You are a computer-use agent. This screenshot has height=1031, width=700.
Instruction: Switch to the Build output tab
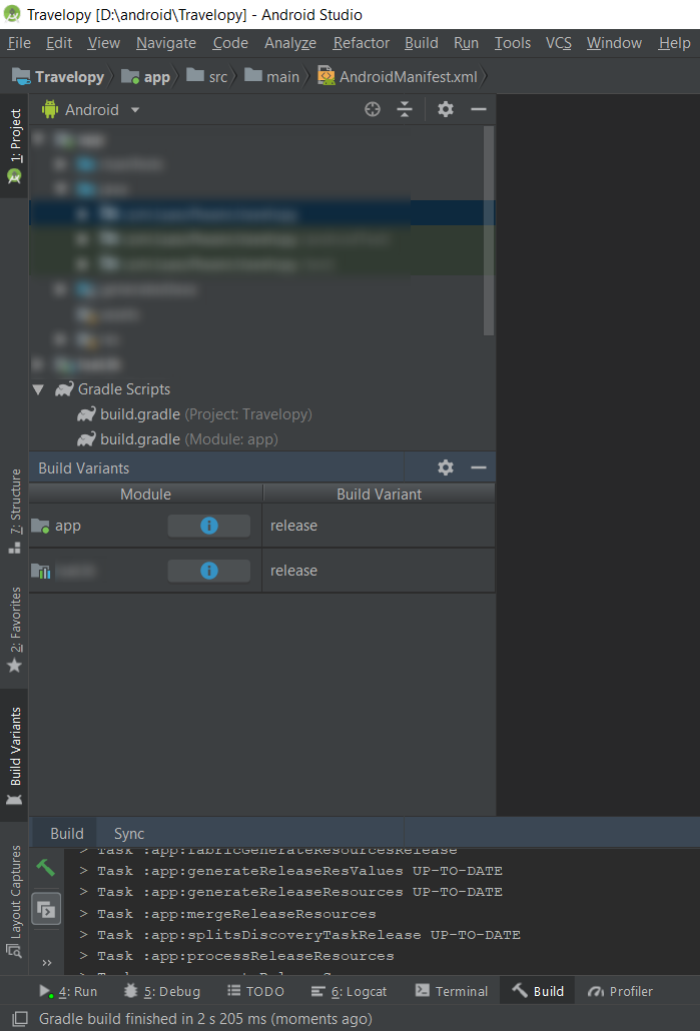pos(66,834)
